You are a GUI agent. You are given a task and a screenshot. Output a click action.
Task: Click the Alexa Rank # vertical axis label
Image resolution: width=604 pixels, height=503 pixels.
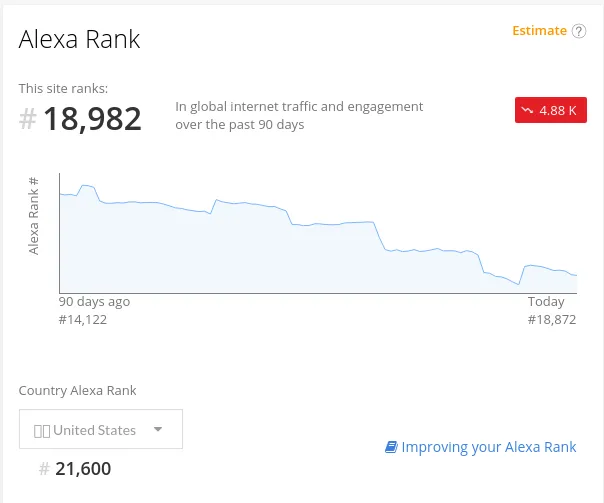pos(34,216)
